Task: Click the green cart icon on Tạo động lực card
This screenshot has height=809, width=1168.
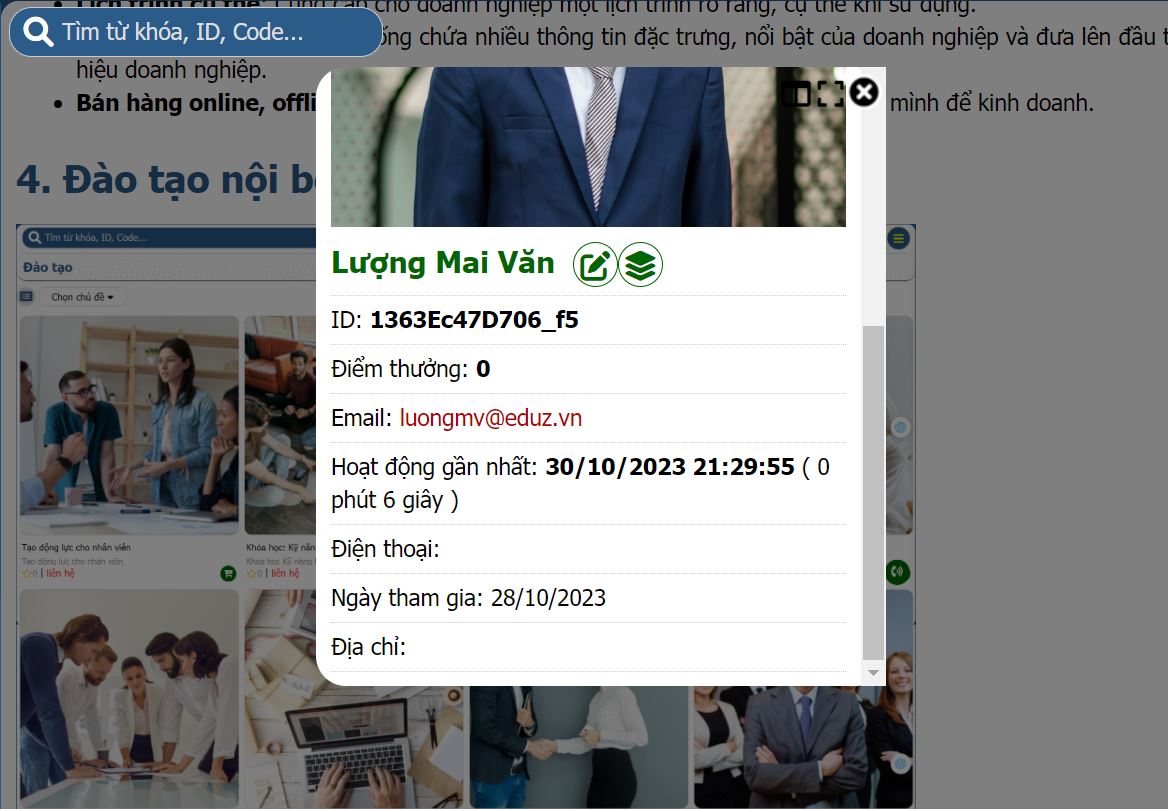Action: click(227, 575)
